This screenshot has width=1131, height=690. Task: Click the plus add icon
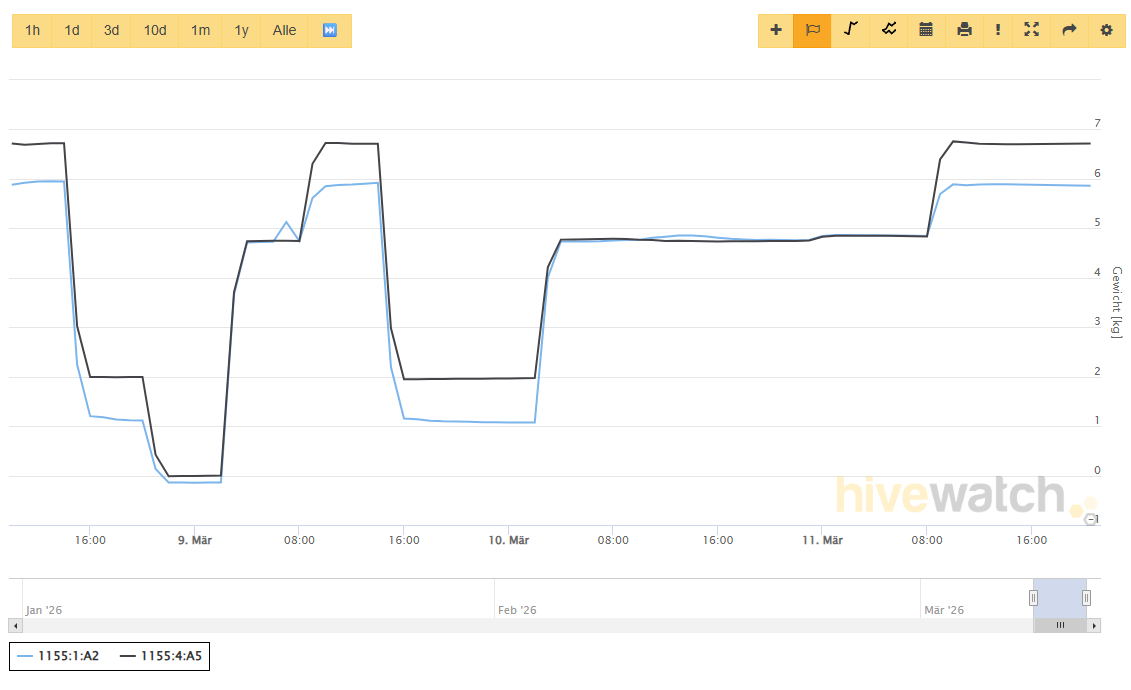[776, 30]
